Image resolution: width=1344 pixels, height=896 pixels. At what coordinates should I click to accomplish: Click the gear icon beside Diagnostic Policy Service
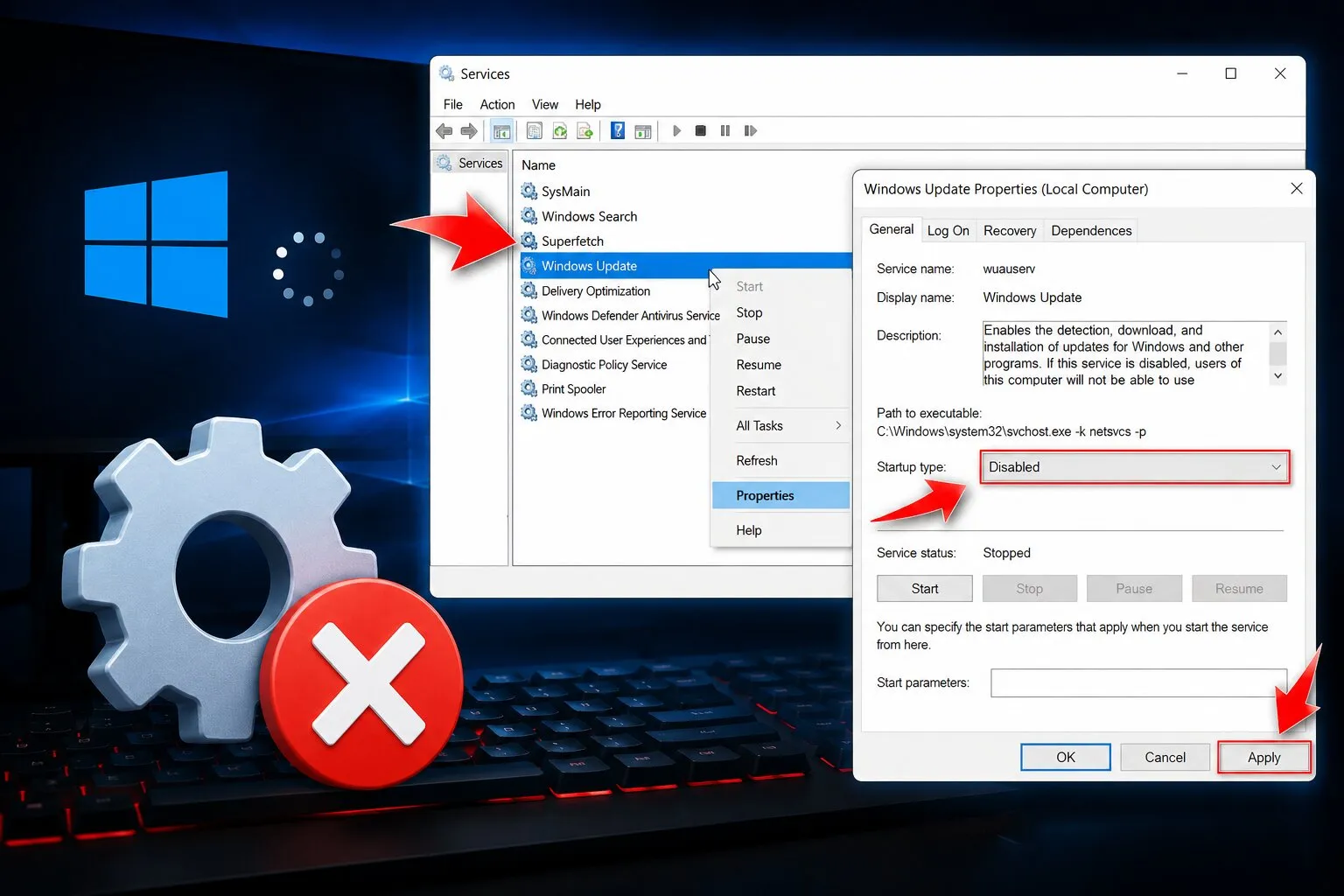pyautogui.click(x=529, y=364)
